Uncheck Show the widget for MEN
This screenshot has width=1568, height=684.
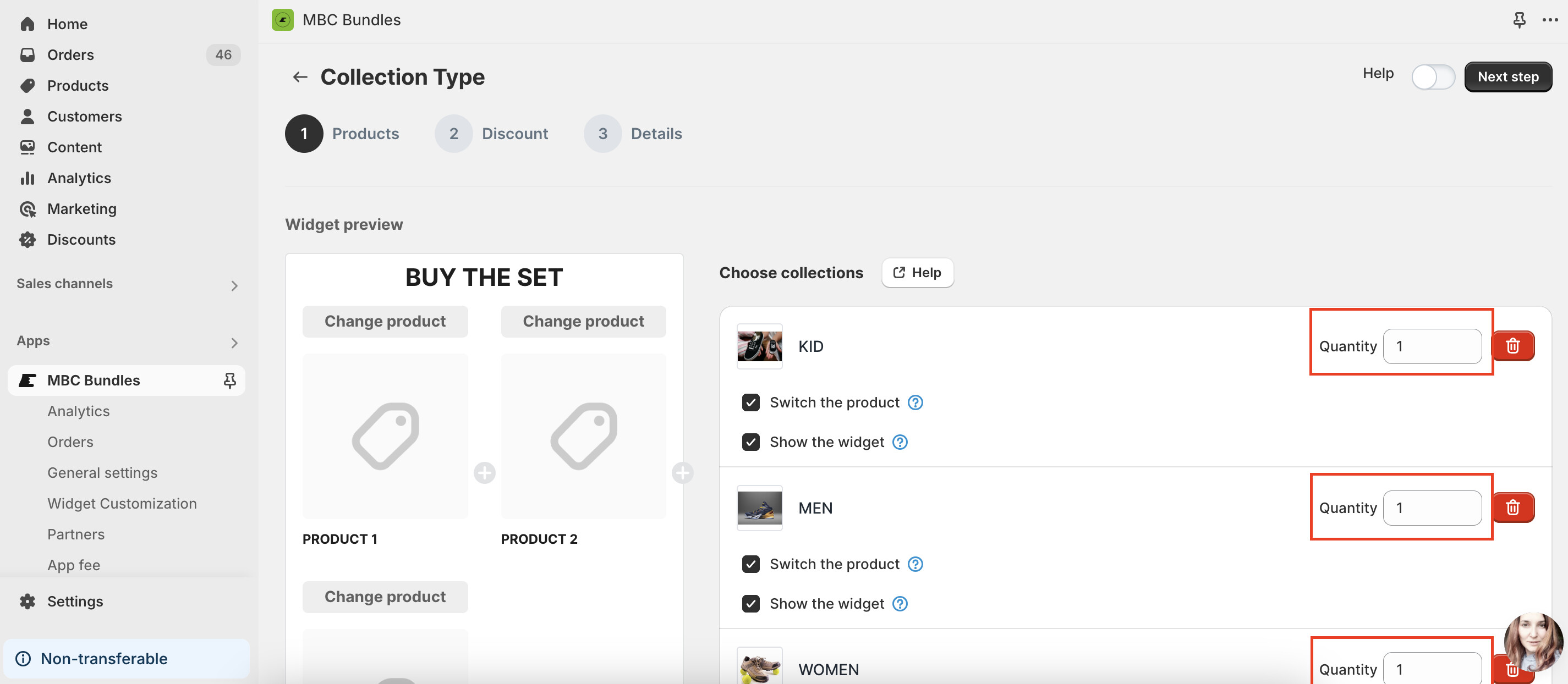[x=750, y=604]
